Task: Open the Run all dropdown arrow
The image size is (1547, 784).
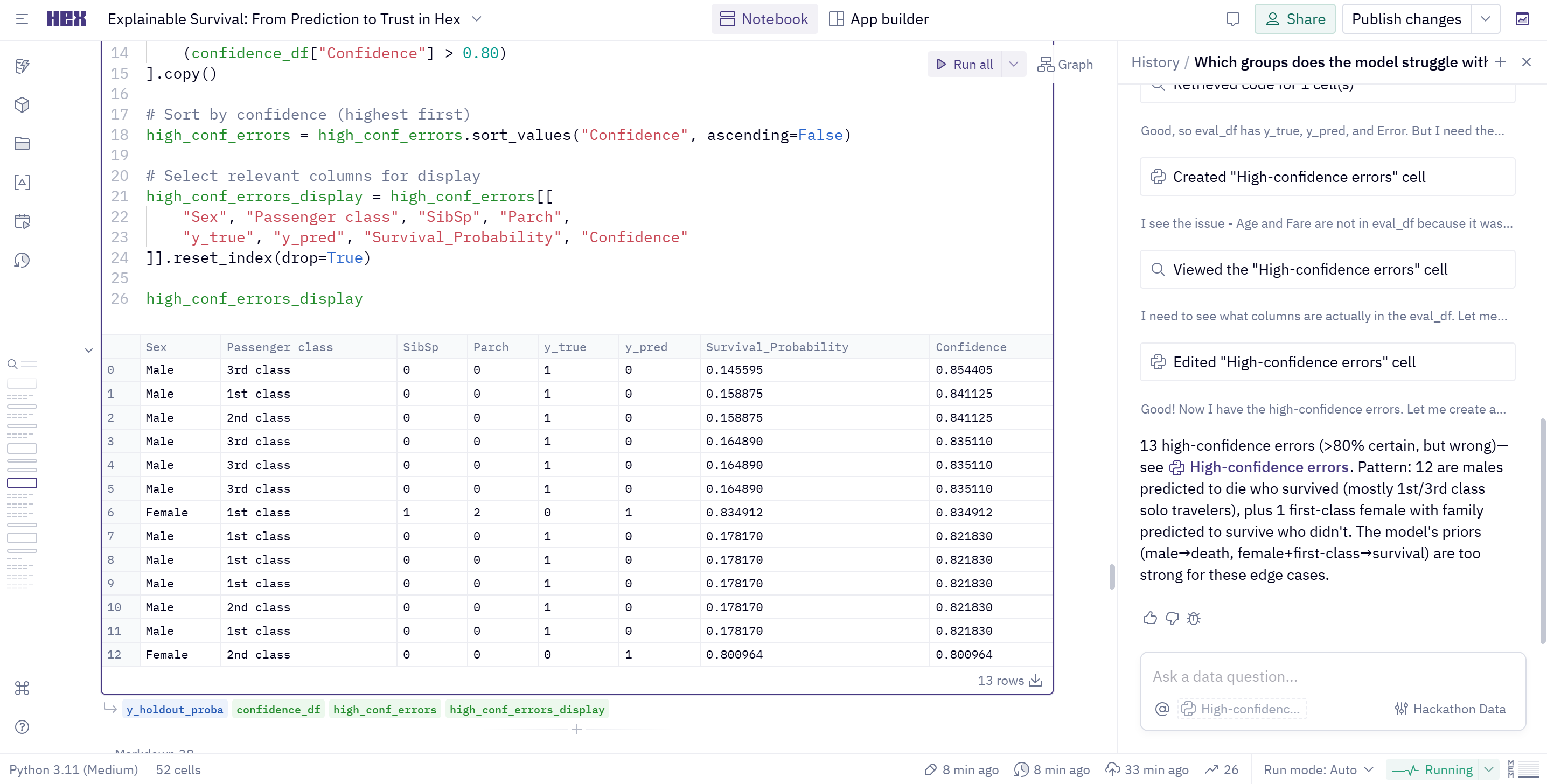Action: coord(1014,64)
